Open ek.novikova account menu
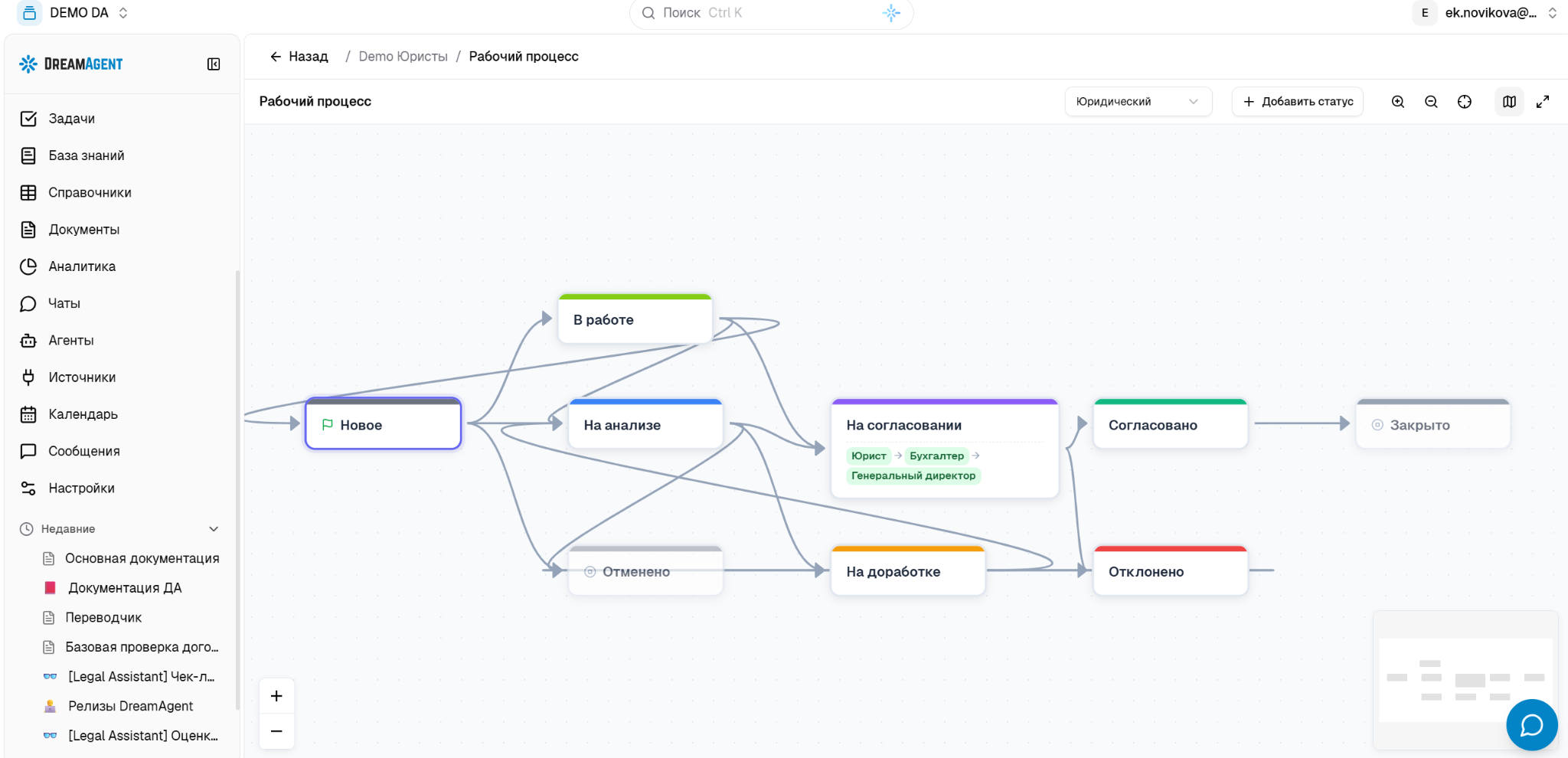The image size is (1568, 758). pyautogui.click(x=1486, y=13)
